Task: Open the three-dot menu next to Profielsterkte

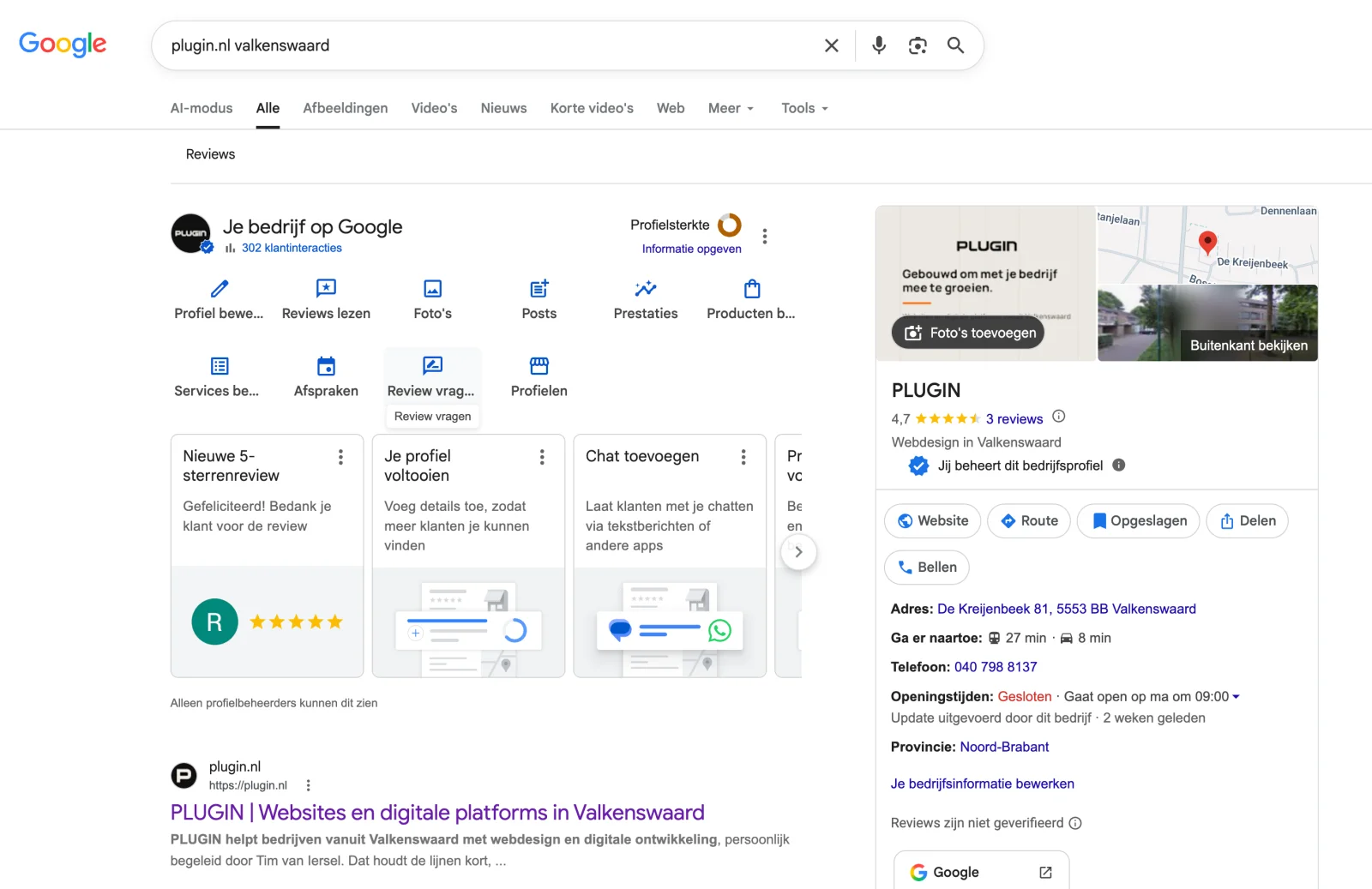Action: (765, 237)
